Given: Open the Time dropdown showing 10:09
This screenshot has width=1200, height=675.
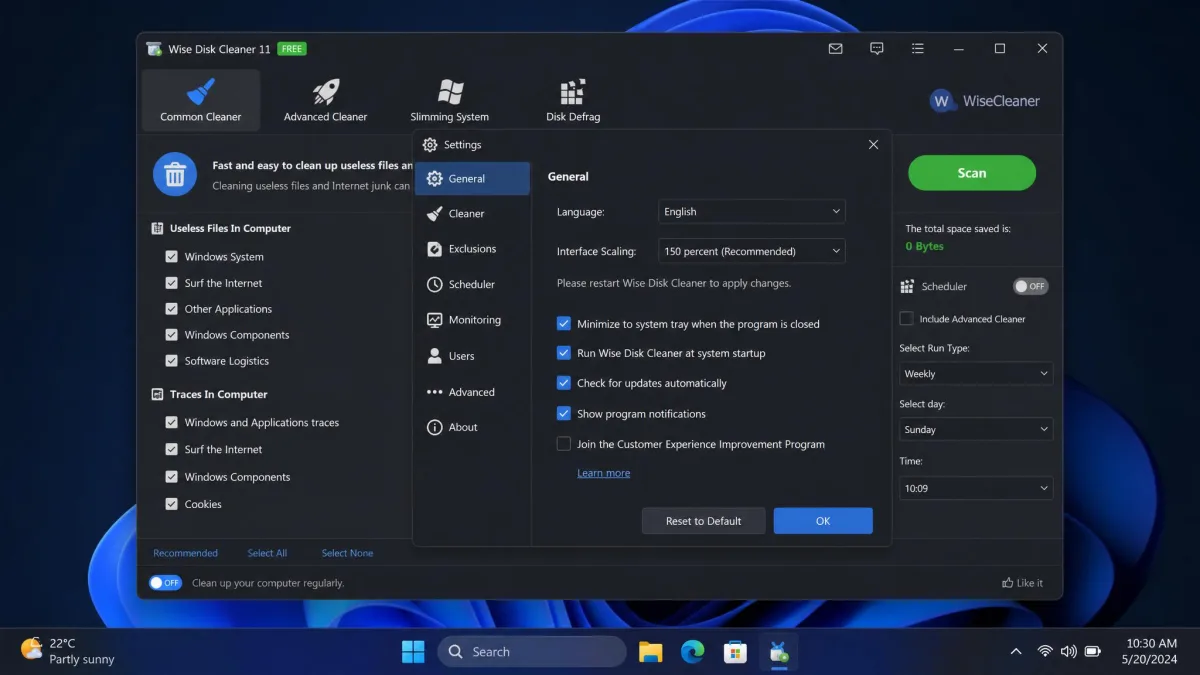Looking at the screenshot, I should pos(976,488).
